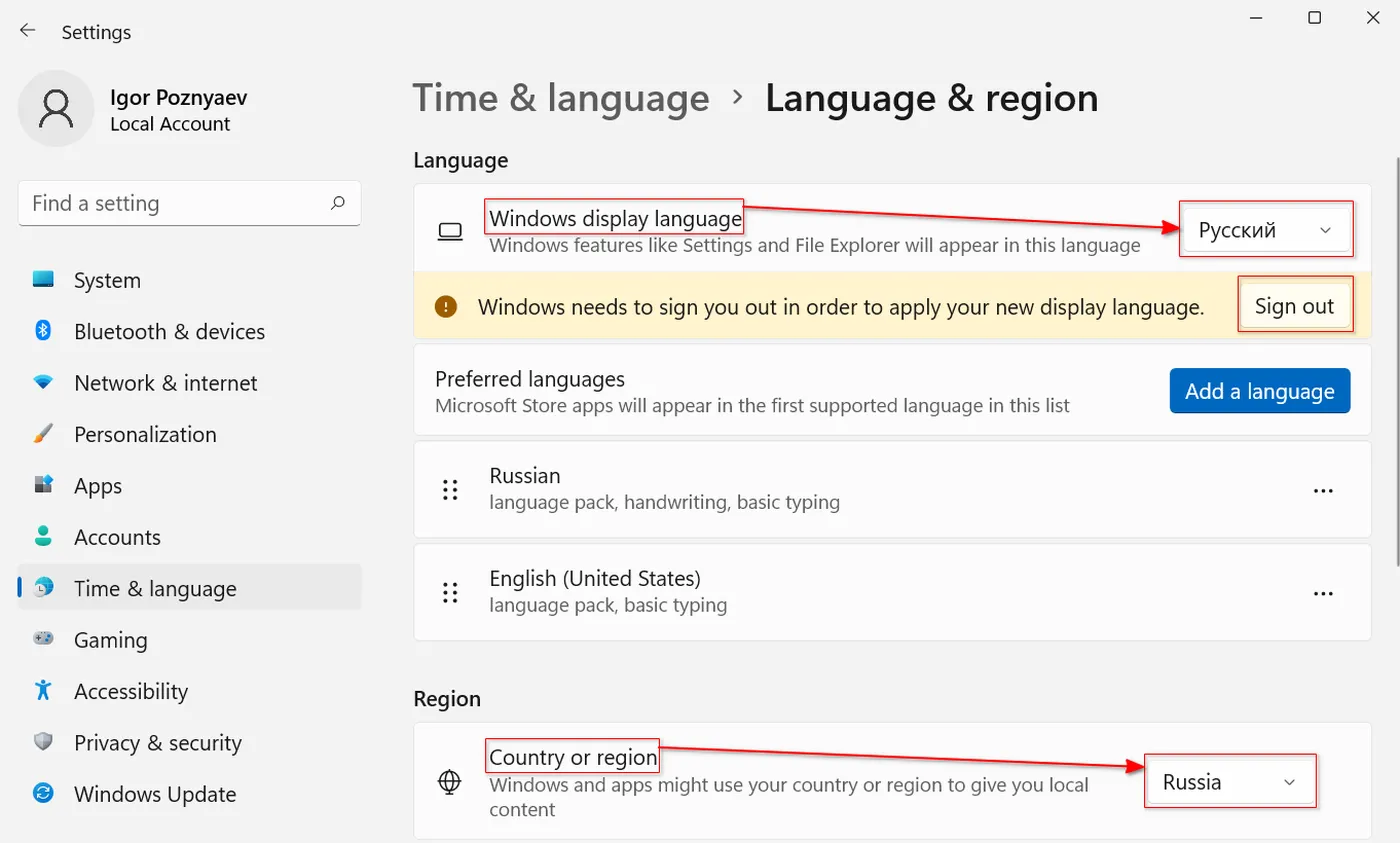Click the Bluetooth & devices icon
The image size is (1400, 843).
pos(43,331)
